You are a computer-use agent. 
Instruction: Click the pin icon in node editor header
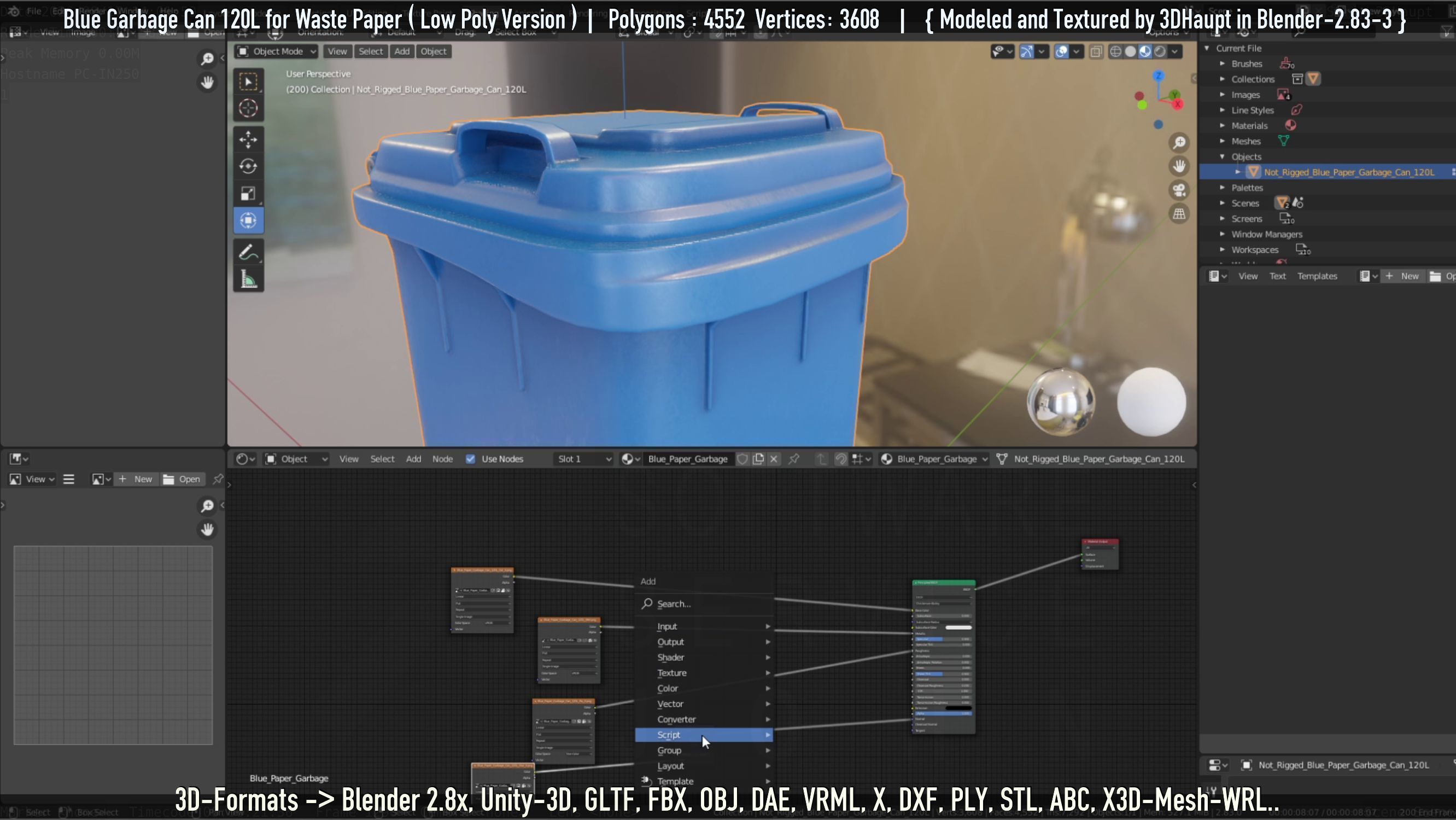tap(794, 459)
